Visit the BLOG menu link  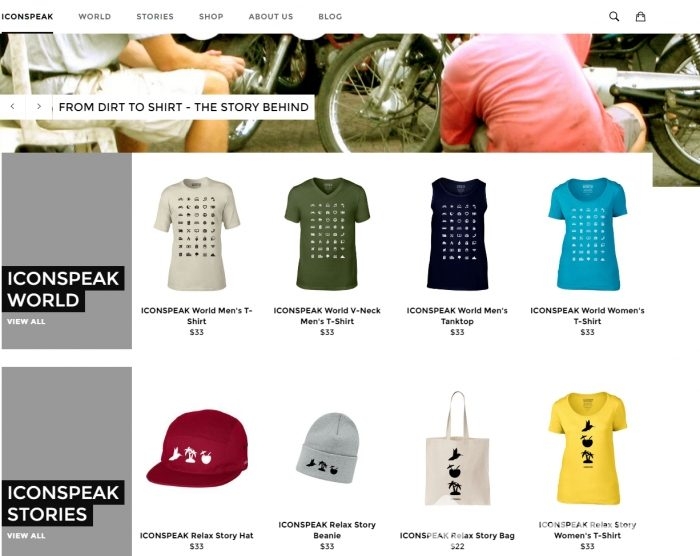tap(330, 17)
